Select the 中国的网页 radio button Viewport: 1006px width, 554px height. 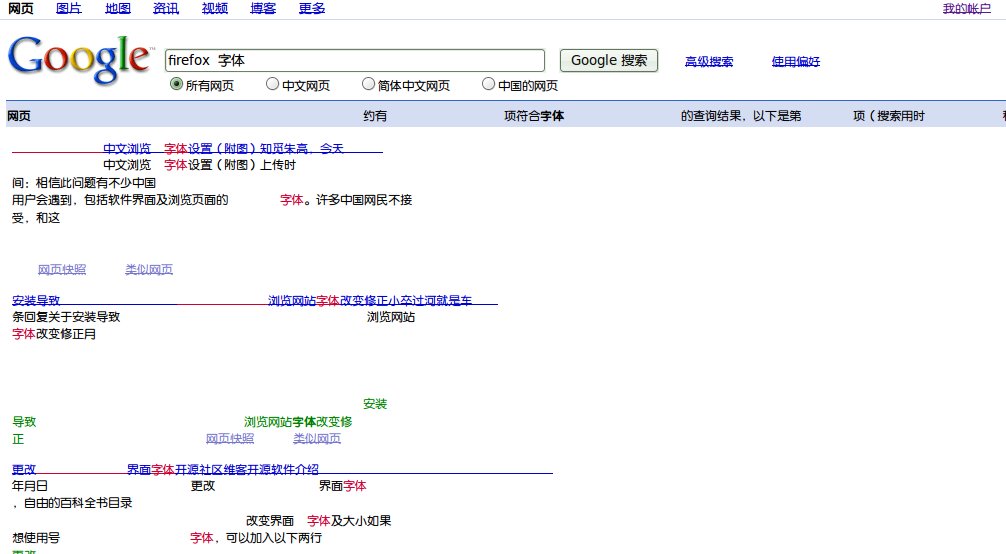(x=488, y=84)
